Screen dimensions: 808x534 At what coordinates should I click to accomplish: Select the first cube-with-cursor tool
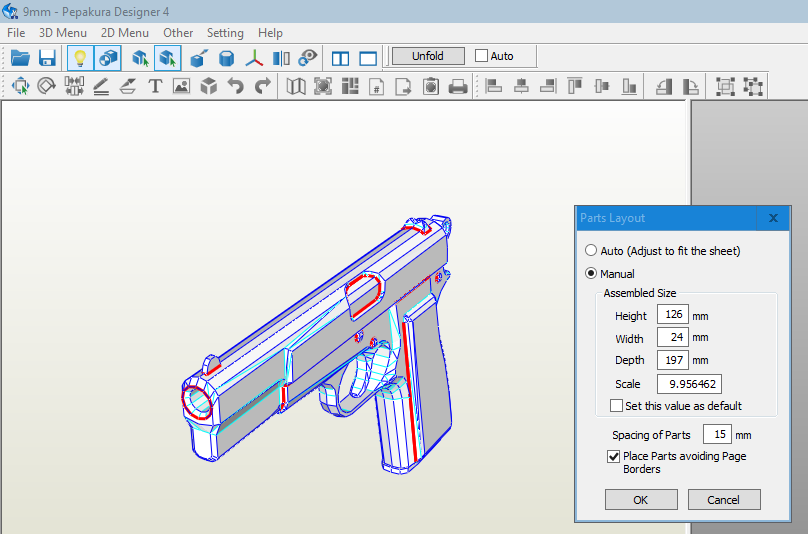(x=140, y=58)
